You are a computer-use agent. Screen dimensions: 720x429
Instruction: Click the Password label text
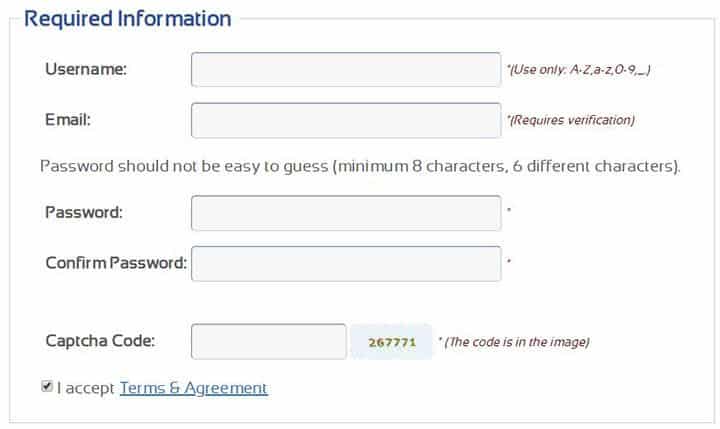tap(84, 213)
